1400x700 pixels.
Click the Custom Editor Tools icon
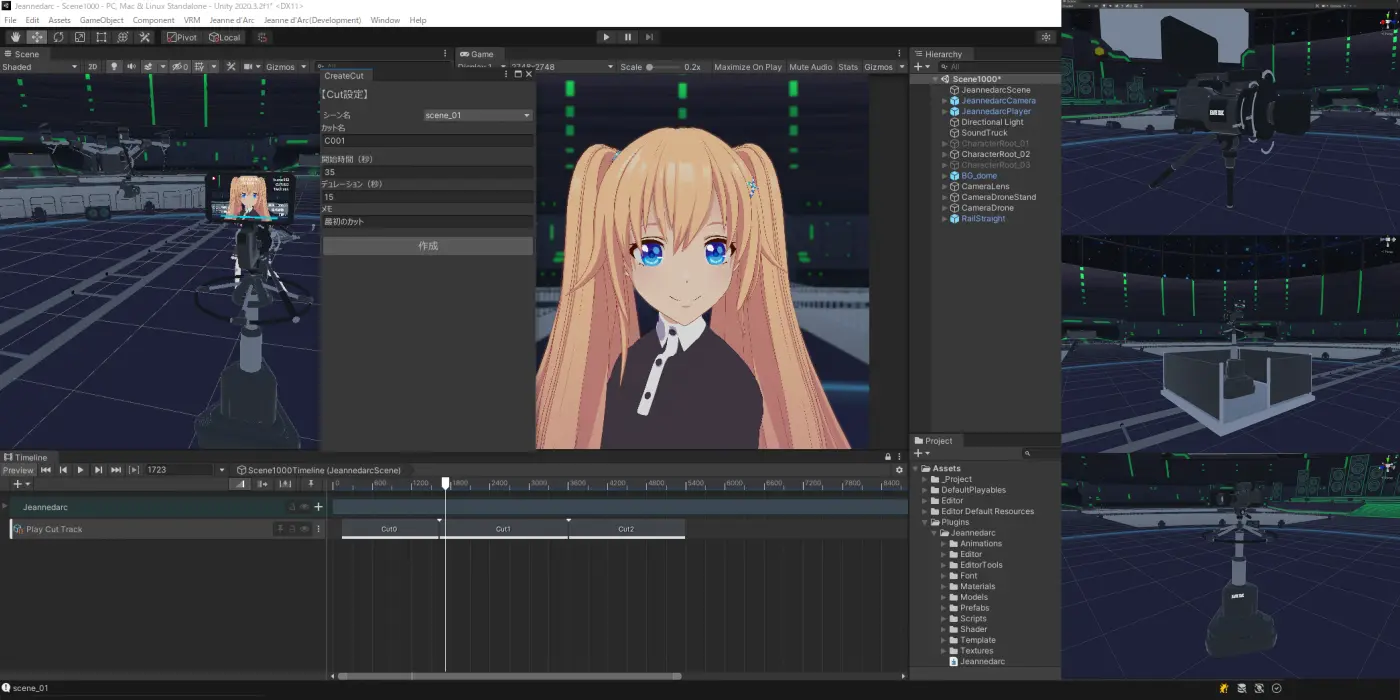click(x=144, y=36)
